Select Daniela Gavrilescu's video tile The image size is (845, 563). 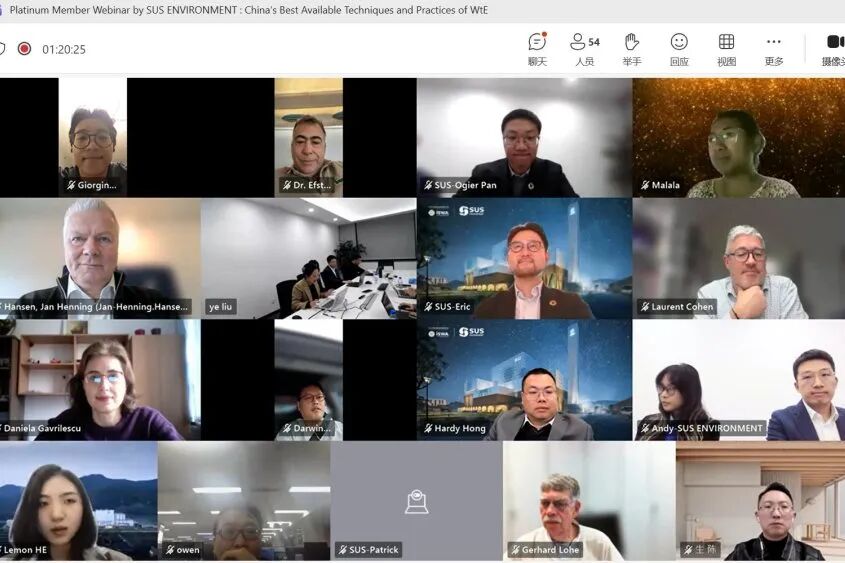(100, 380)
